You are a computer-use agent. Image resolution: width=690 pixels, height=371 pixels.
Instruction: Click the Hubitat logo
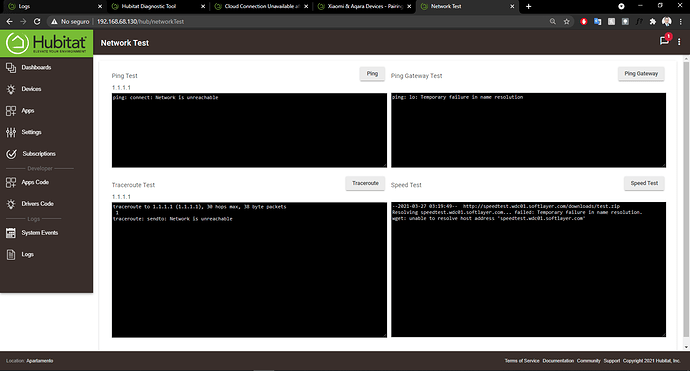pos(46,43)
